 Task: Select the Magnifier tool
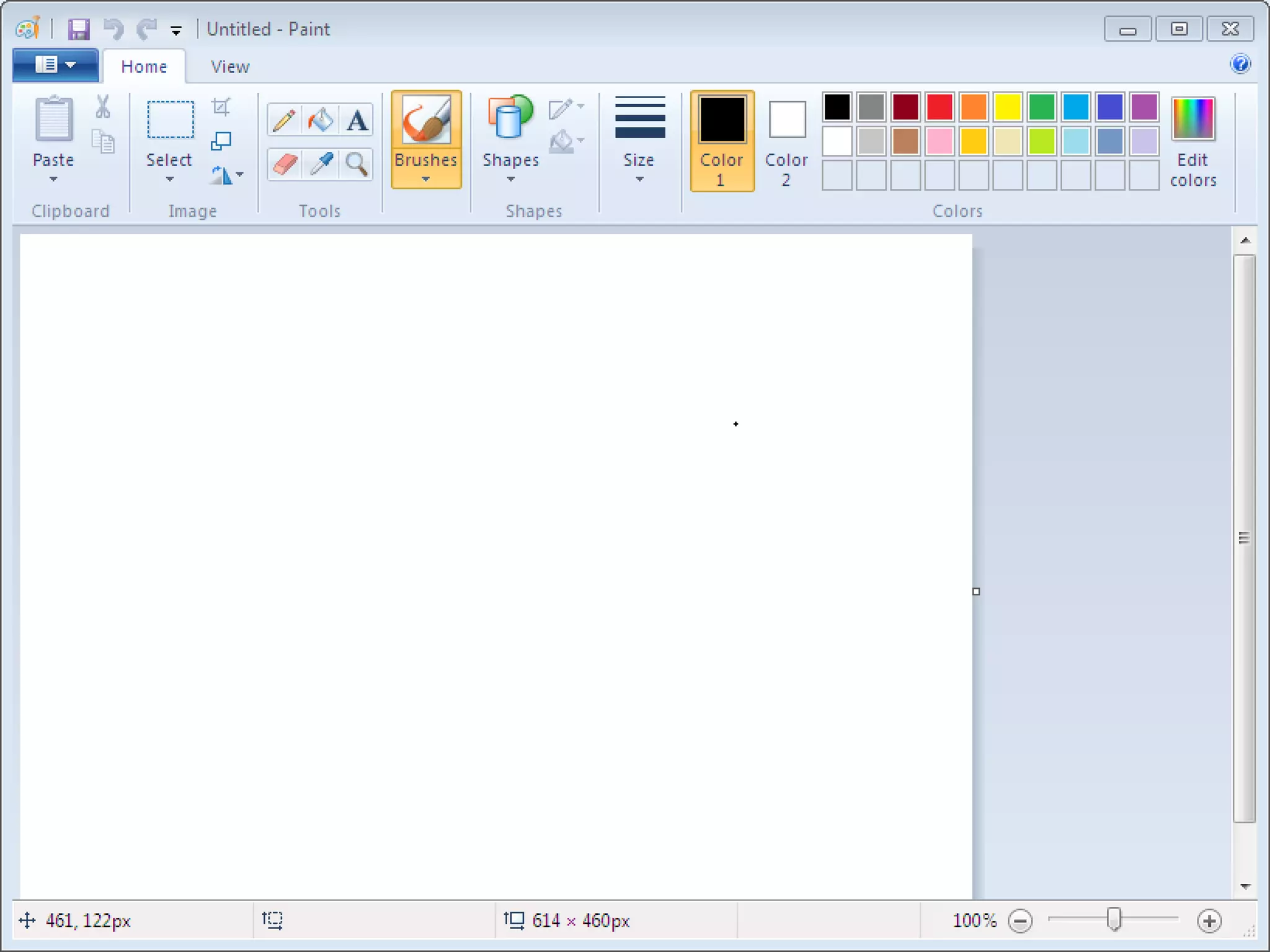click(357, 164)
